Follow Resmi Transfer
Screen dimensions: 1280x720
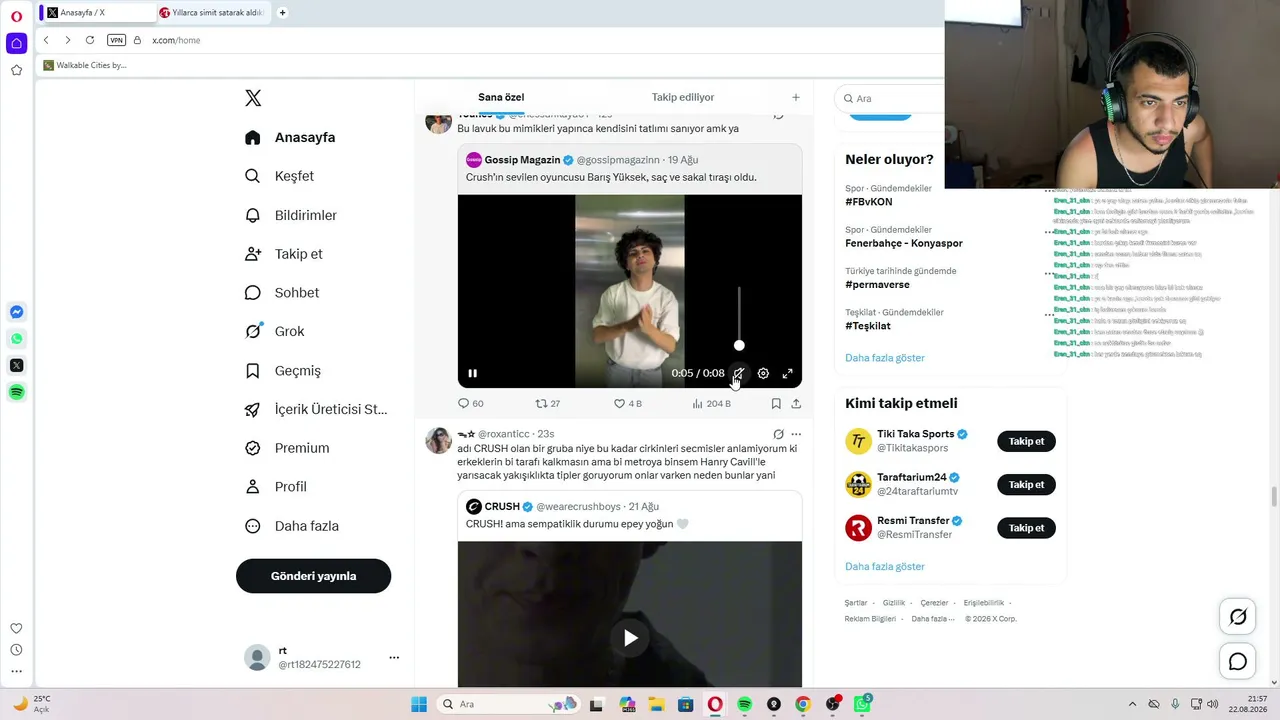(x=1026, y=528)
